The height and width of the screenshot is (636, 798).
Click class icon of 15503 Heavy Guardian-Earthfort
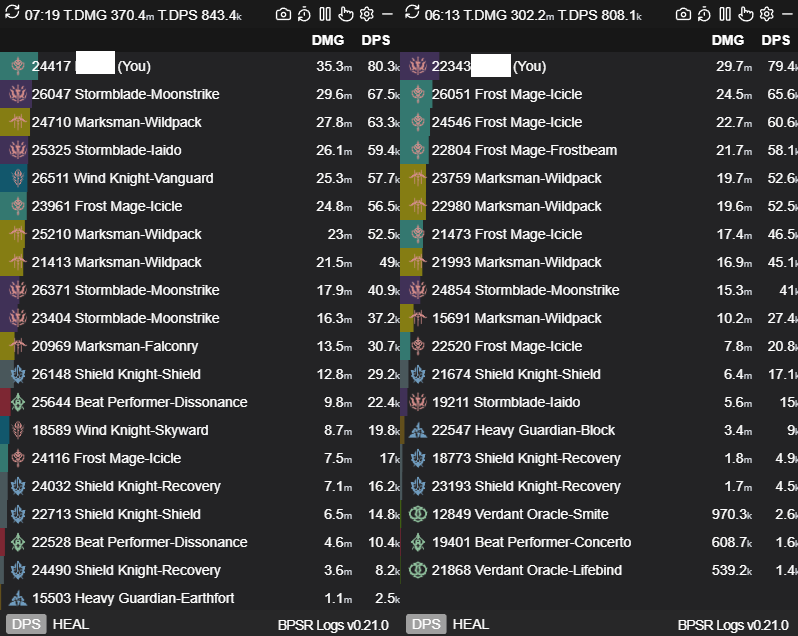click(x=18, y=598)
